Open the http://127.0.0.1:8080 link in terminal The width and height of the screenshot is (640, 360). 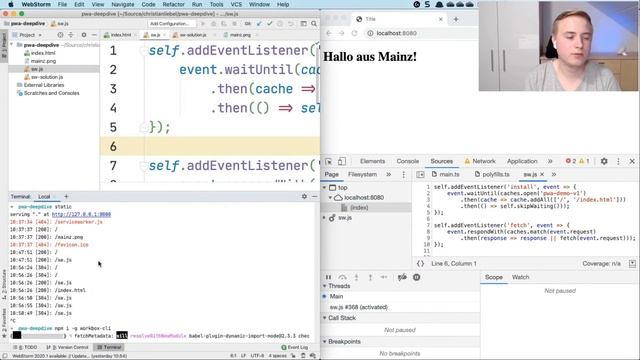pyautogui.click(x=81, y=214)
